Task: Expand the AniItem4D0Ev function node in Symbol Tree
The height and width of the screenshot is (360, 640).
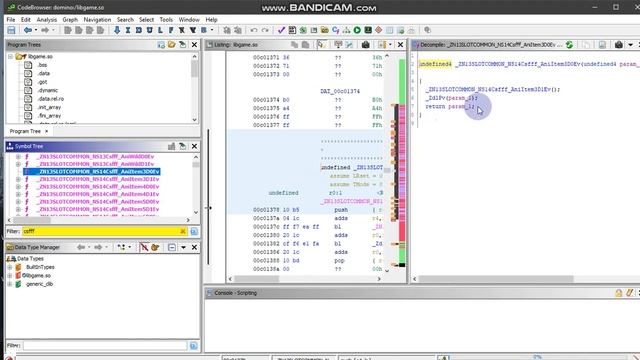Action: 18,187
